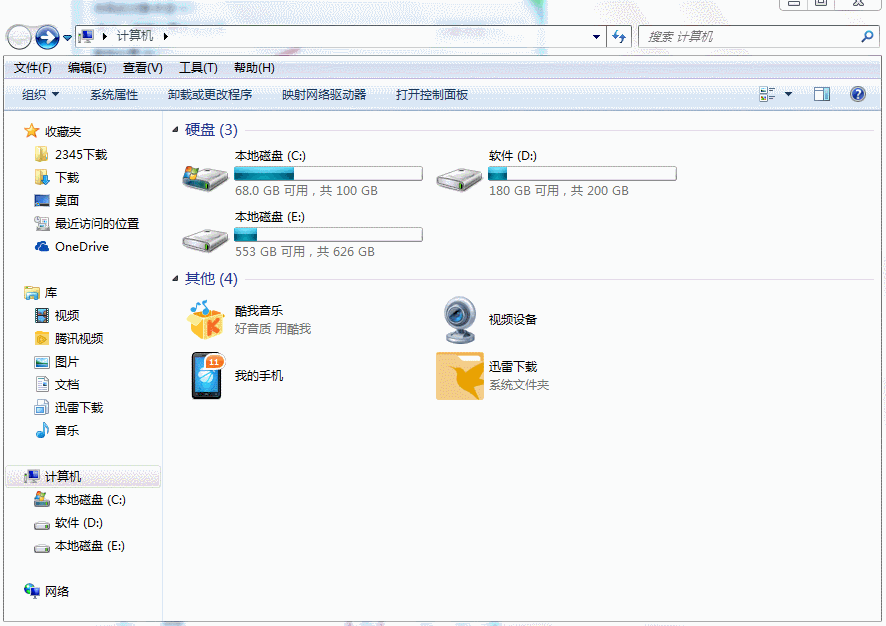The width and height of the screenshot is (886, 626).
Task: Click the 系统属性 button
Action: click(x=114, y=95)
